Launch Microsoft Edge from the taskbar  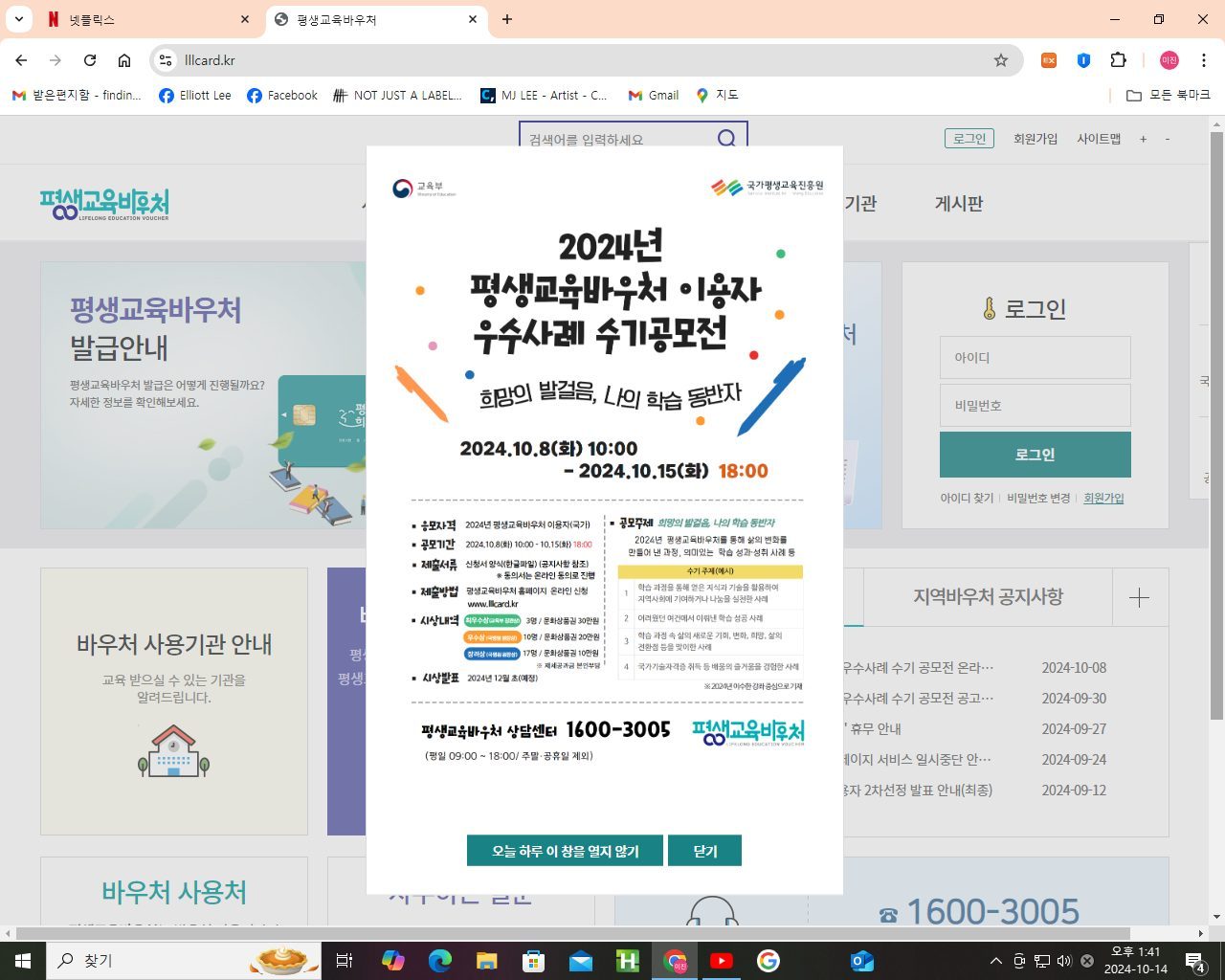[440, 960]
